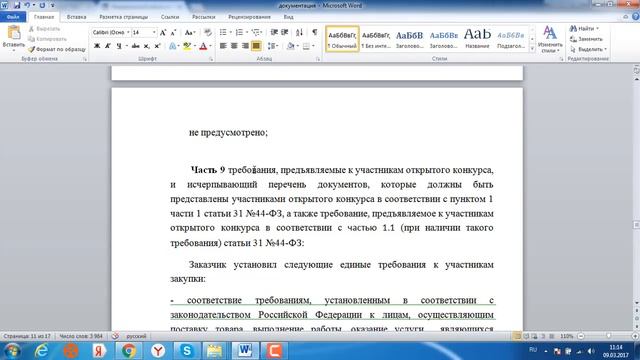The image size is (640, 360).
Task: Toggle Superscript formatting
Action: point(157,46)
